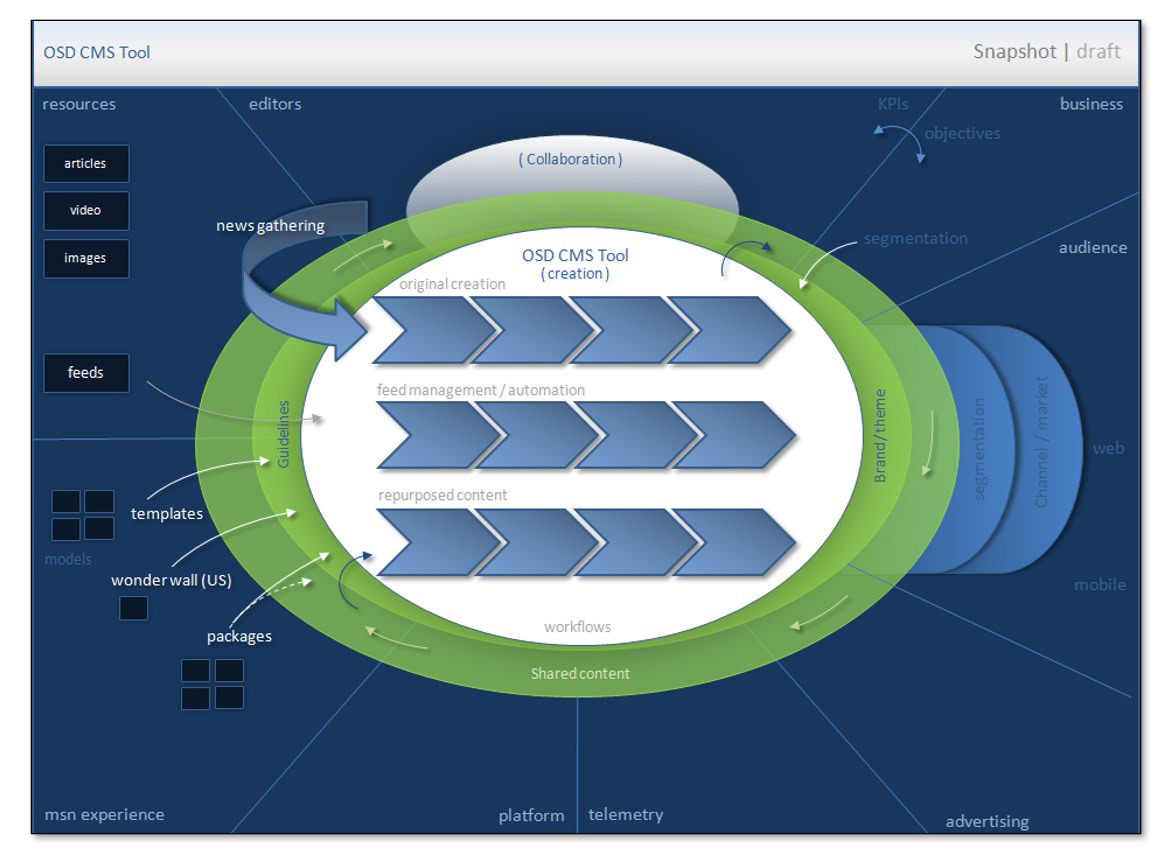Click the 'telemetry' label
The width and height of the screenshot is (1172, 862).
[x=626, y=815]
